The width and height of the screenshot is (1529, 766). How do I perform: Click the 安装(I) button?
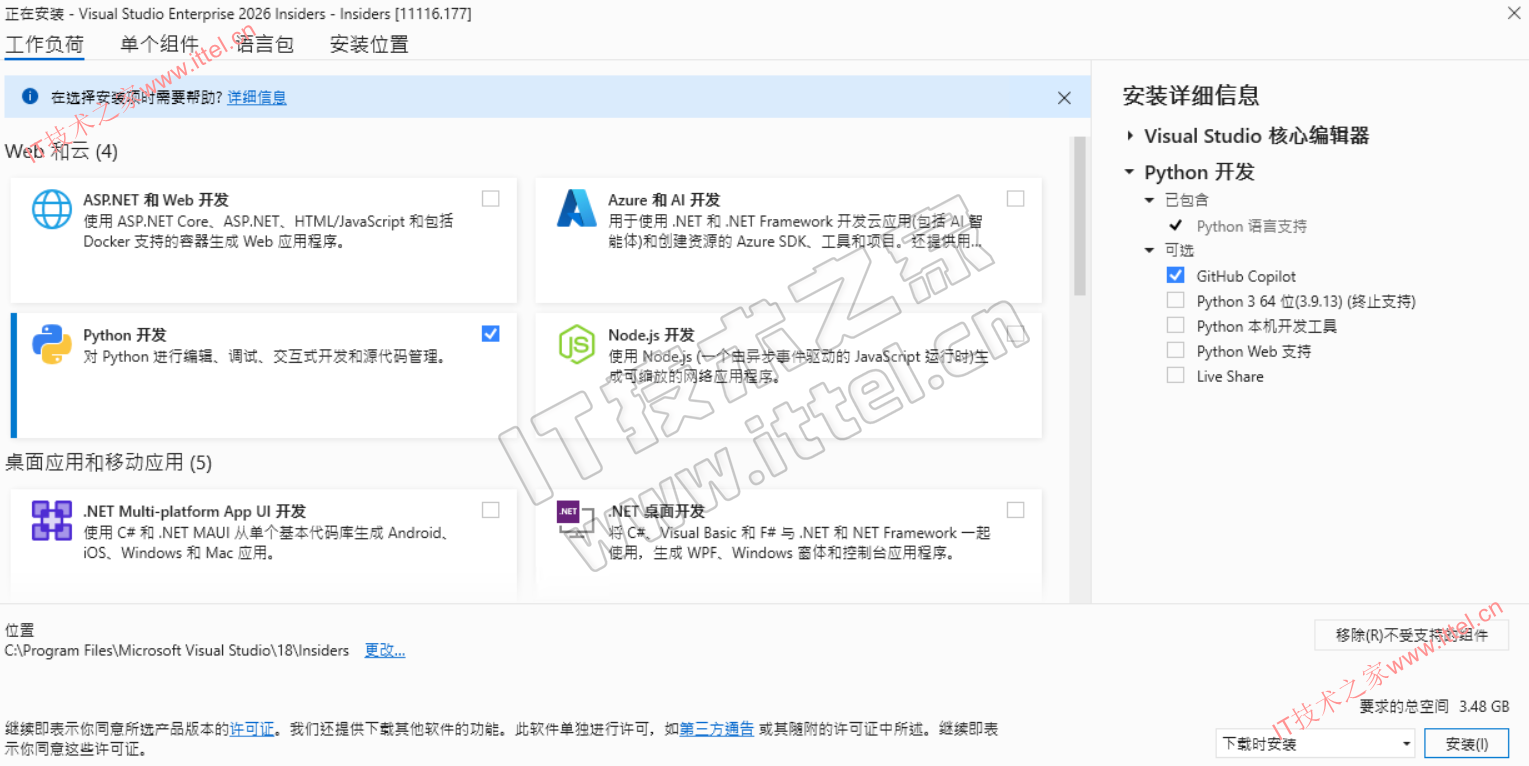coord(1467,744)
